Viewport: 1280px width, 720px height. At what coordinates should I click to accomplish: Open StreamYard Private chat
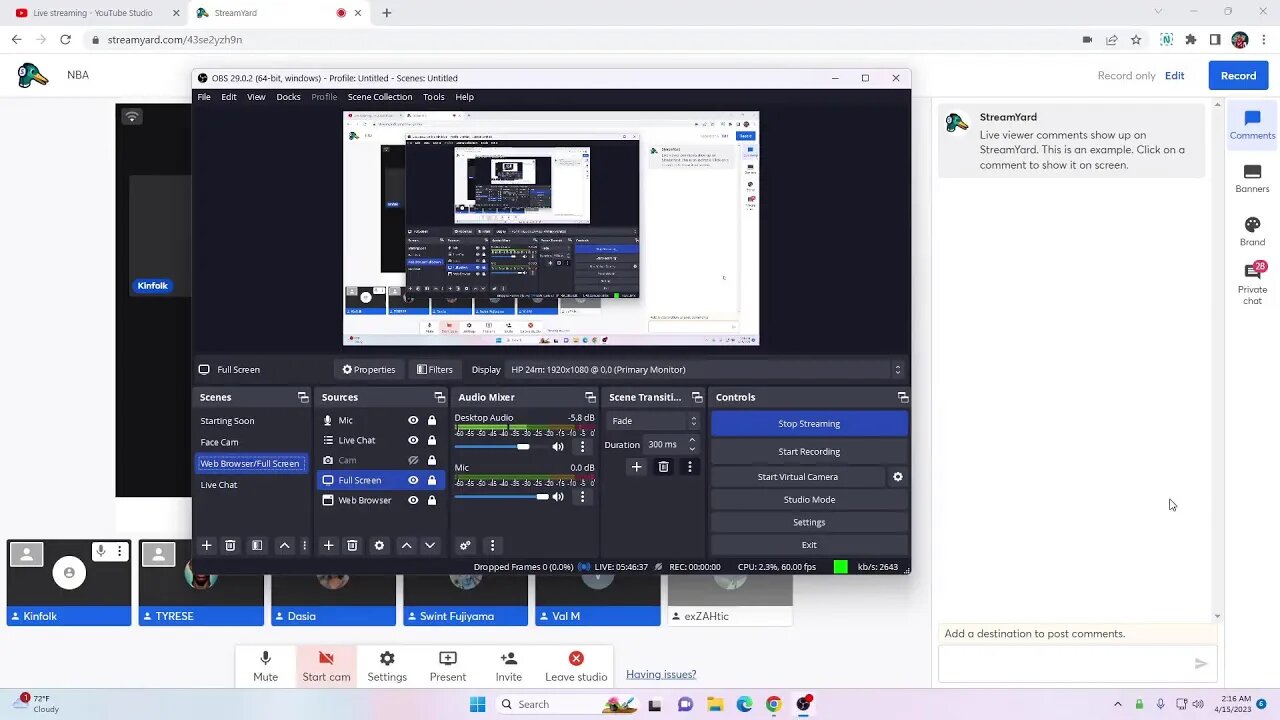pos(1252,284)
